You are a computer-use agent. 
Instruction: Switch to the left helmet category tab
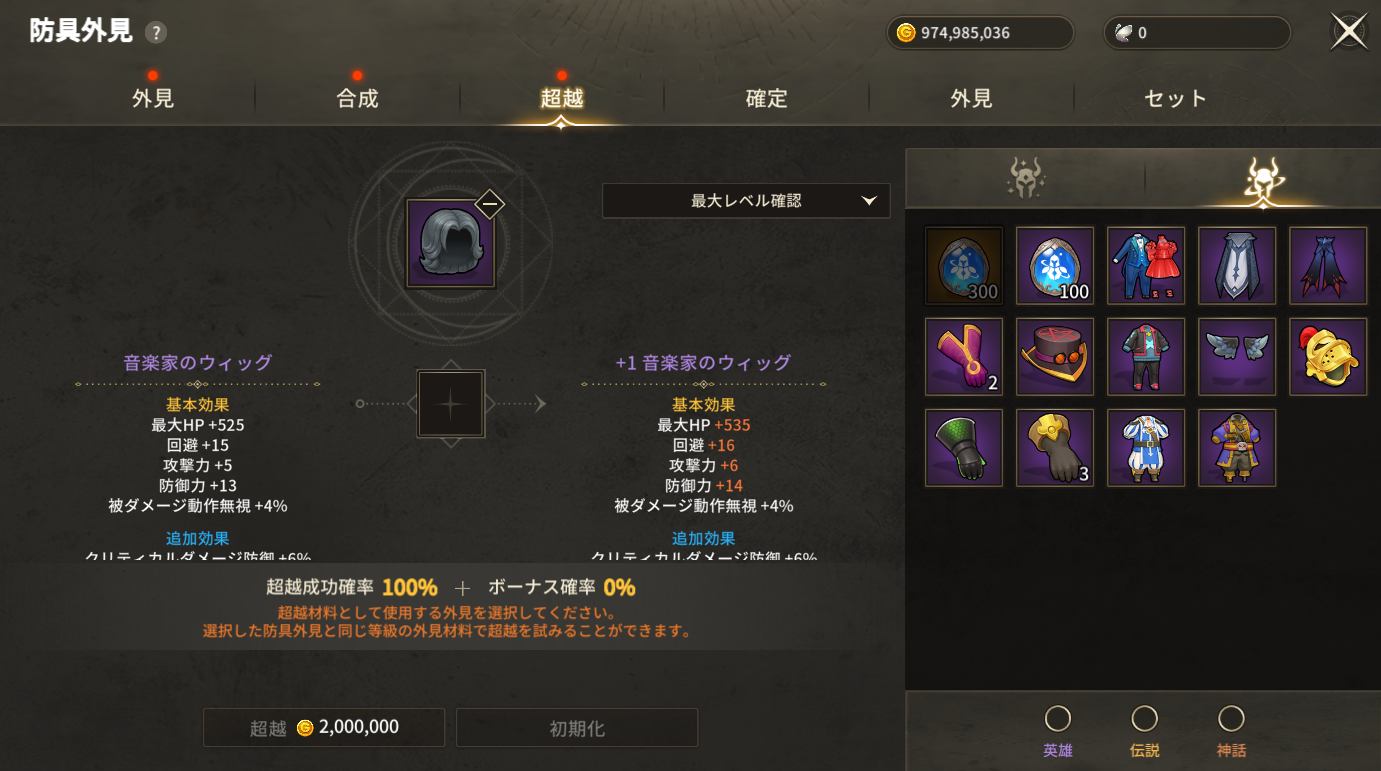tap(1025, 178)
